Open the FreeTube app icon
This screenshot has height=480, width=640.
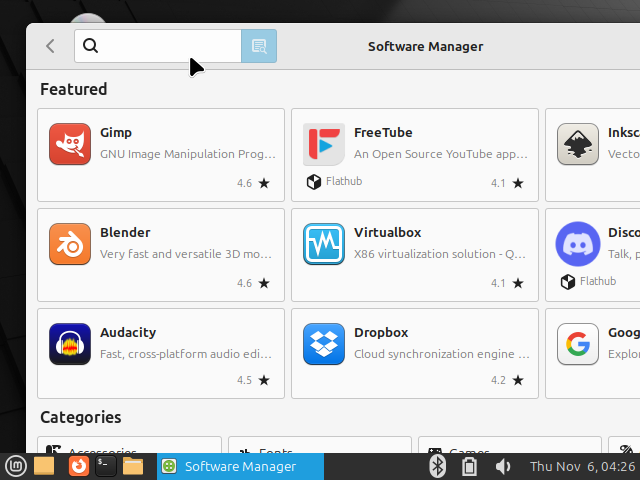324,144
